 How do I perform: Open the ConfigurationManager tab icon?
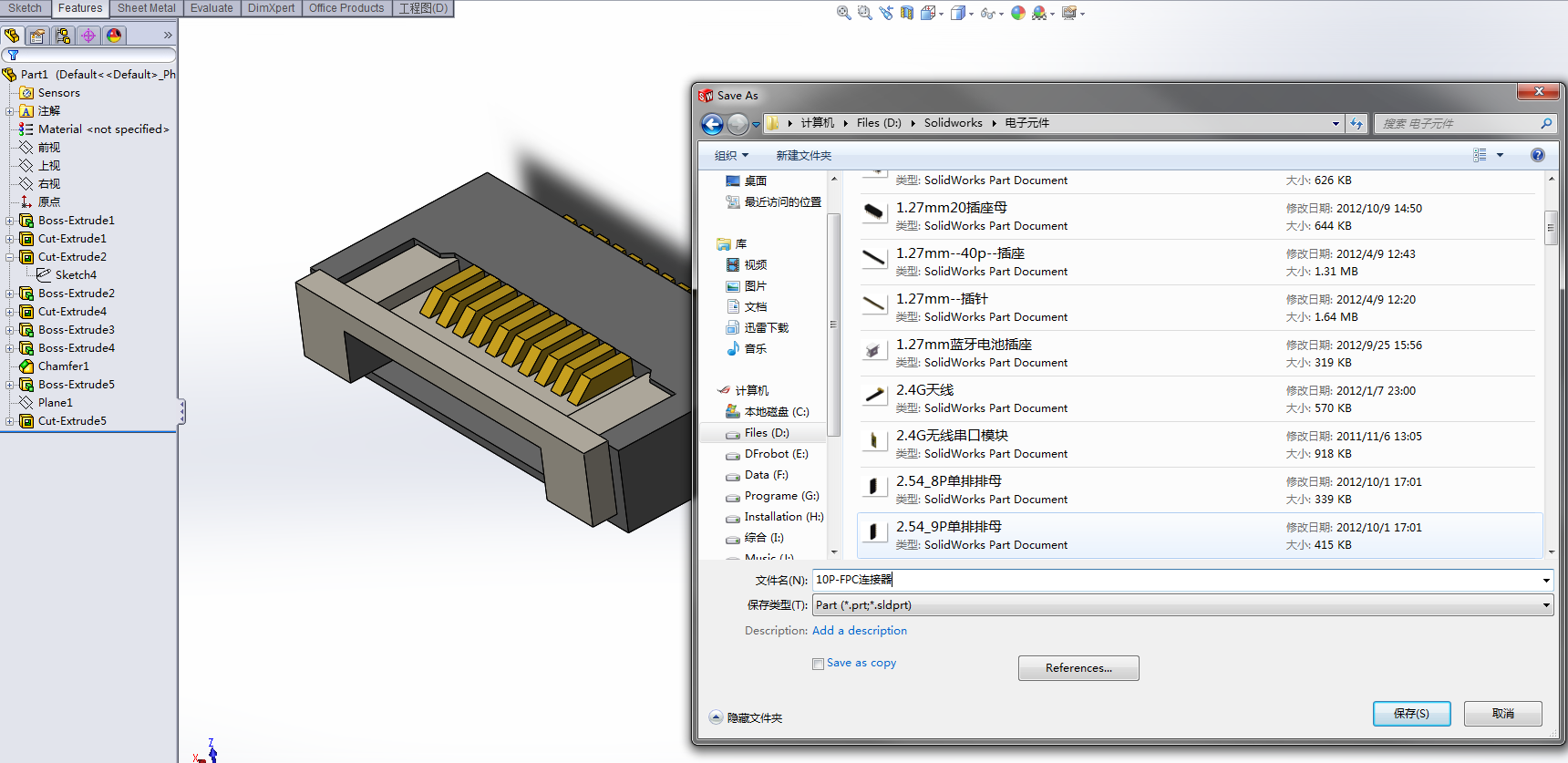point(63,36)
